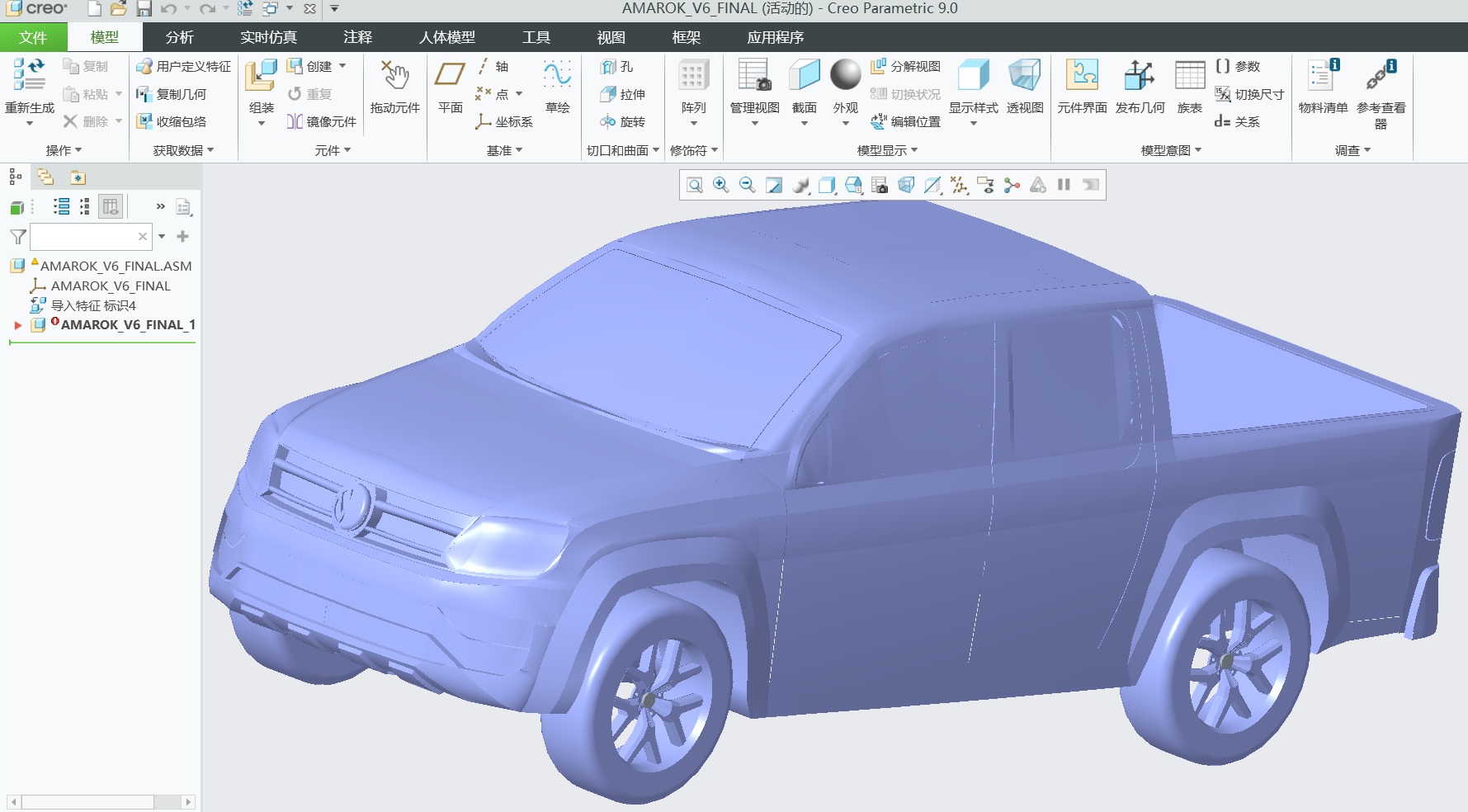Start the Sketch (草绘) tool
1468x812 pixels.
click(558, 87)
